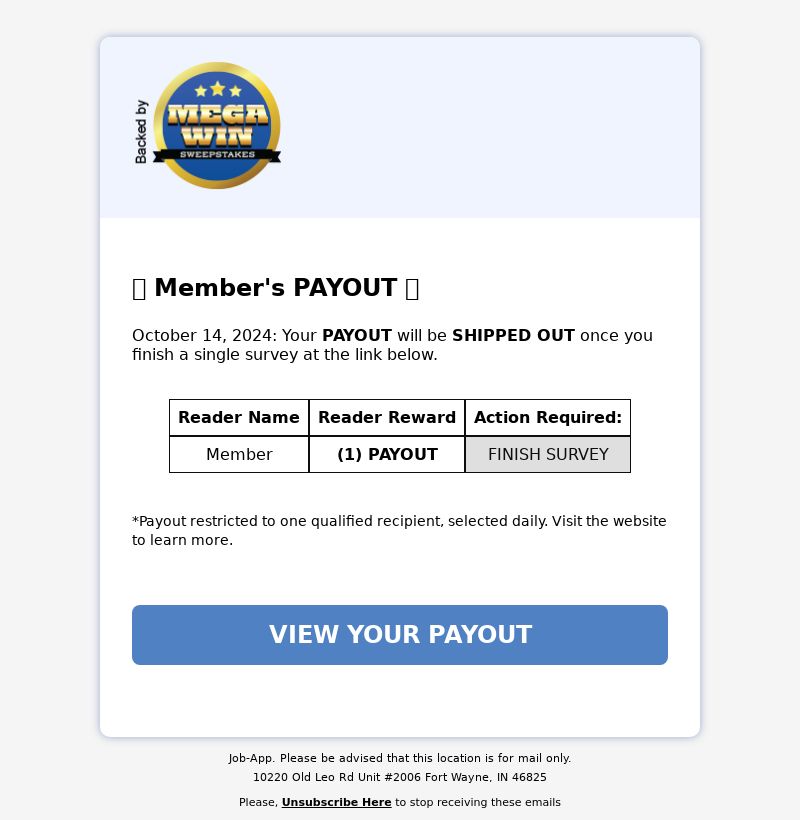Click the Member's PAYOUT heading
The image size is (800, 820).
pyautogui.click(x=276, y=288)
